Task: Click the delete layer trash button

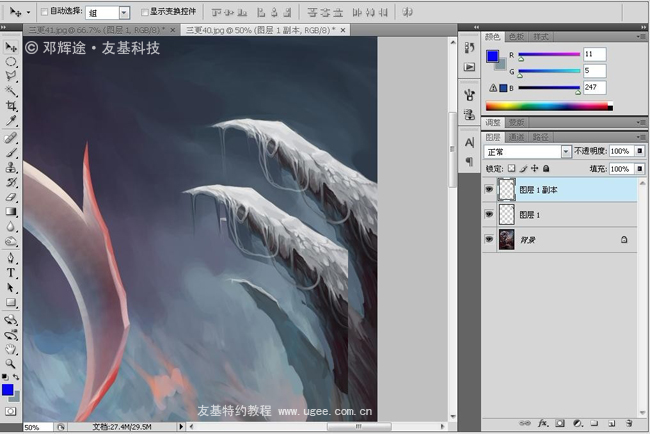Action: click(x=629, y=423)
